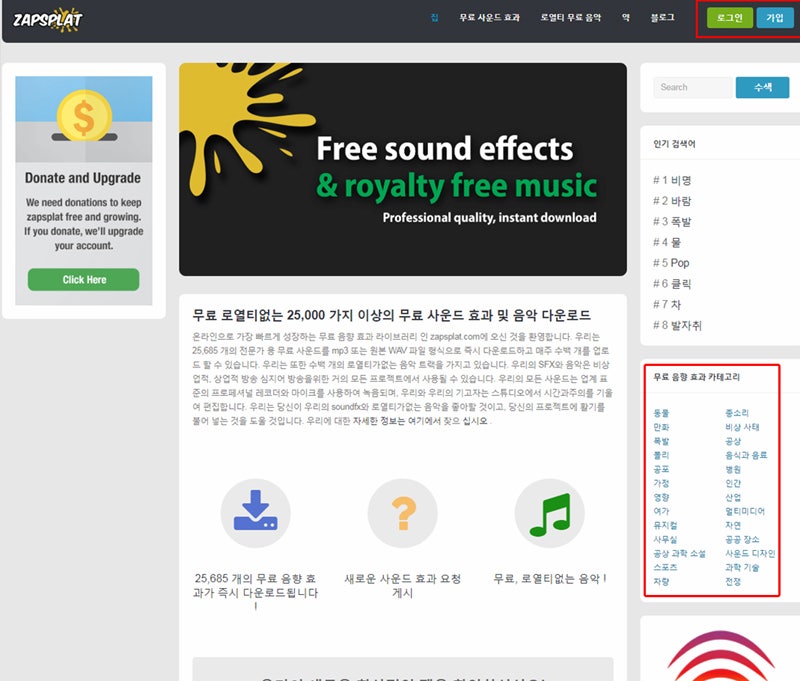Open the 종소리 category link
The image size is (800, 681).
737,413
